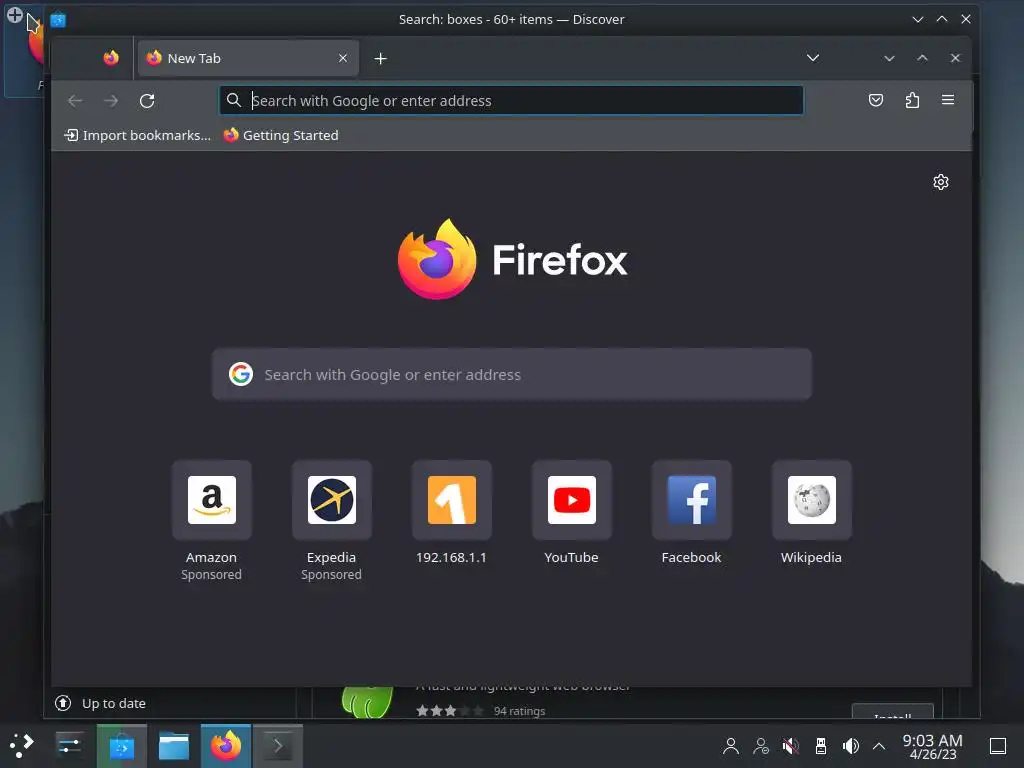This screenshot has width=1024, height=768.
Task: Open a new tab with plus button
Action: pyautogui.click(x=381, y=59)
